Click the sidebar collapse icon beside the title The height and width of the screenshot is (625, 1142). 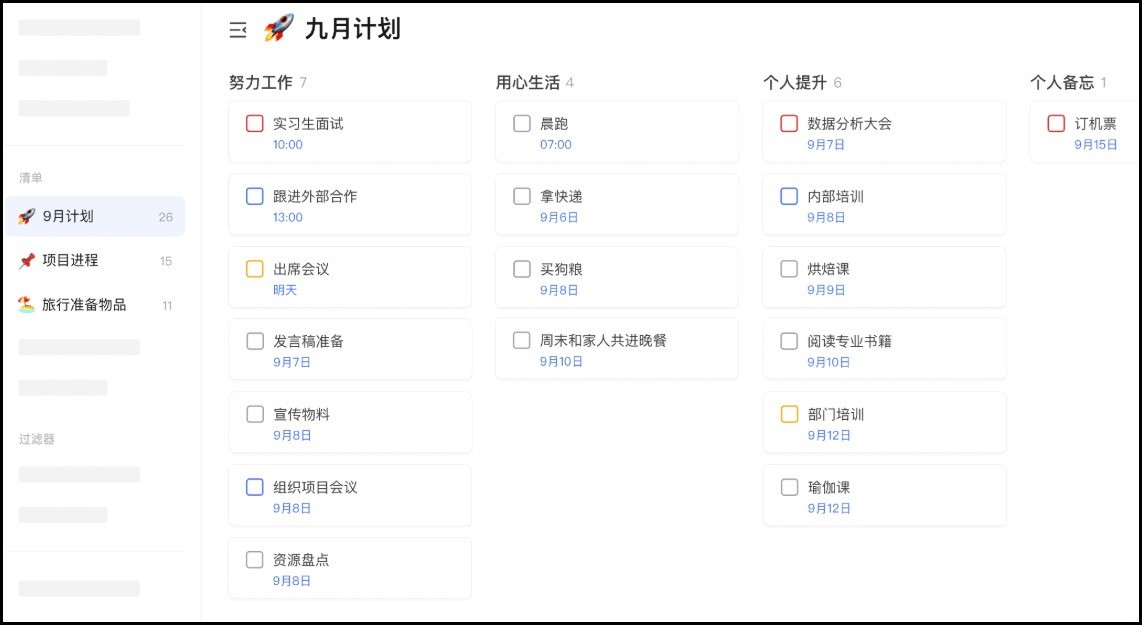tap(237, 30)
